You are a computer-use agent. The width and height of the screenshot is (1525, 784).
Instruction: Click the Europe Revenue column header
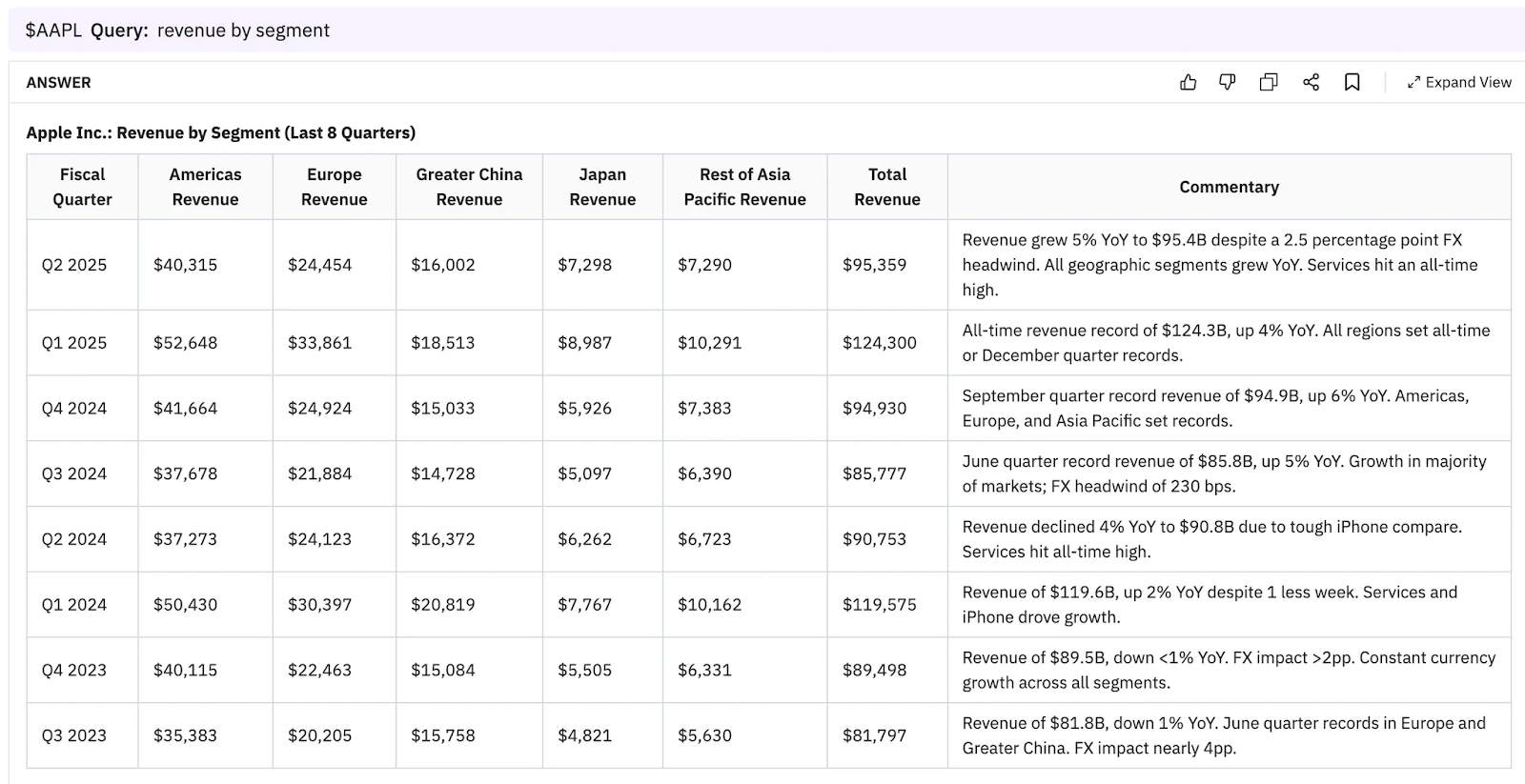[x=334, y=187]
